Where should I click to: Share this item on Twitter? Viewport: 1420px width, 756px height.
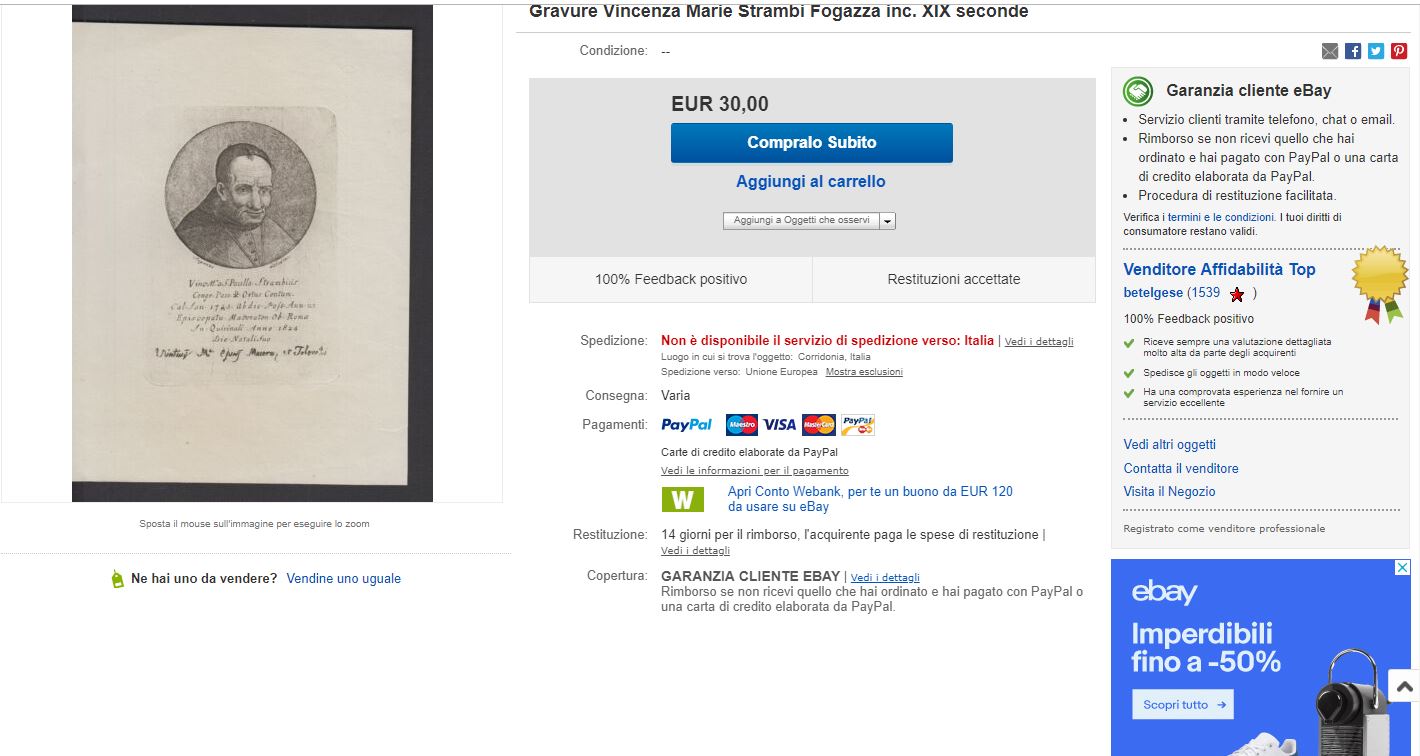point(1376,51)
